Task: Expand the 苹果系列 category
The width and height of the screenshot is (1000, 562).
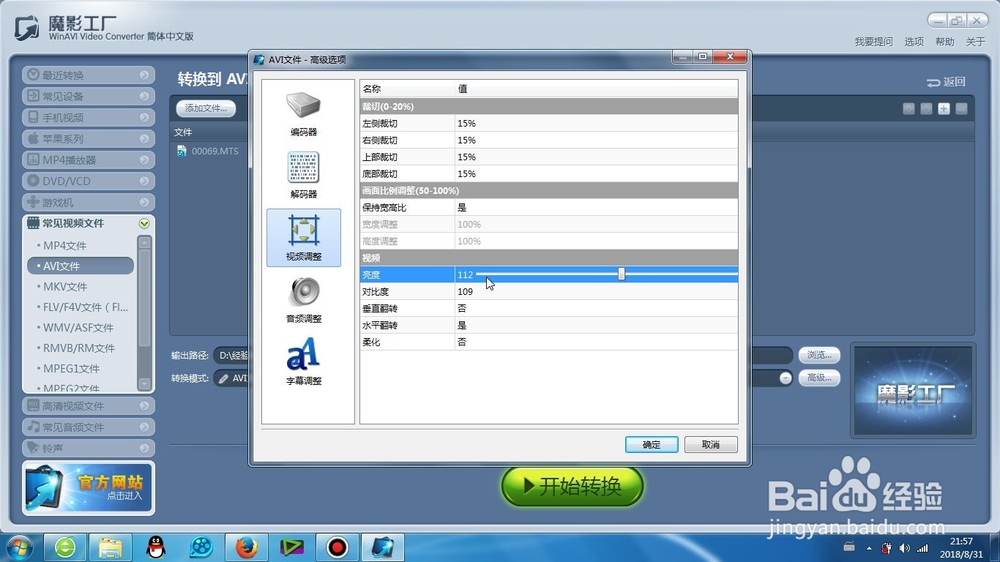Action: pos(89,138)
